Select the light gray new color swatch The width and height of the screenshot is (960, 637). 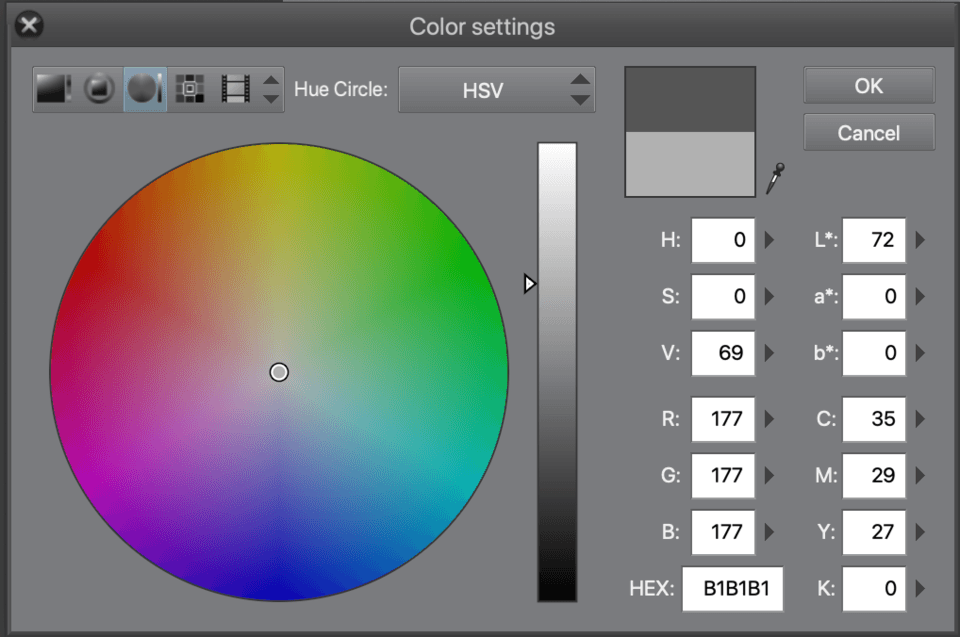coord(690,164)
